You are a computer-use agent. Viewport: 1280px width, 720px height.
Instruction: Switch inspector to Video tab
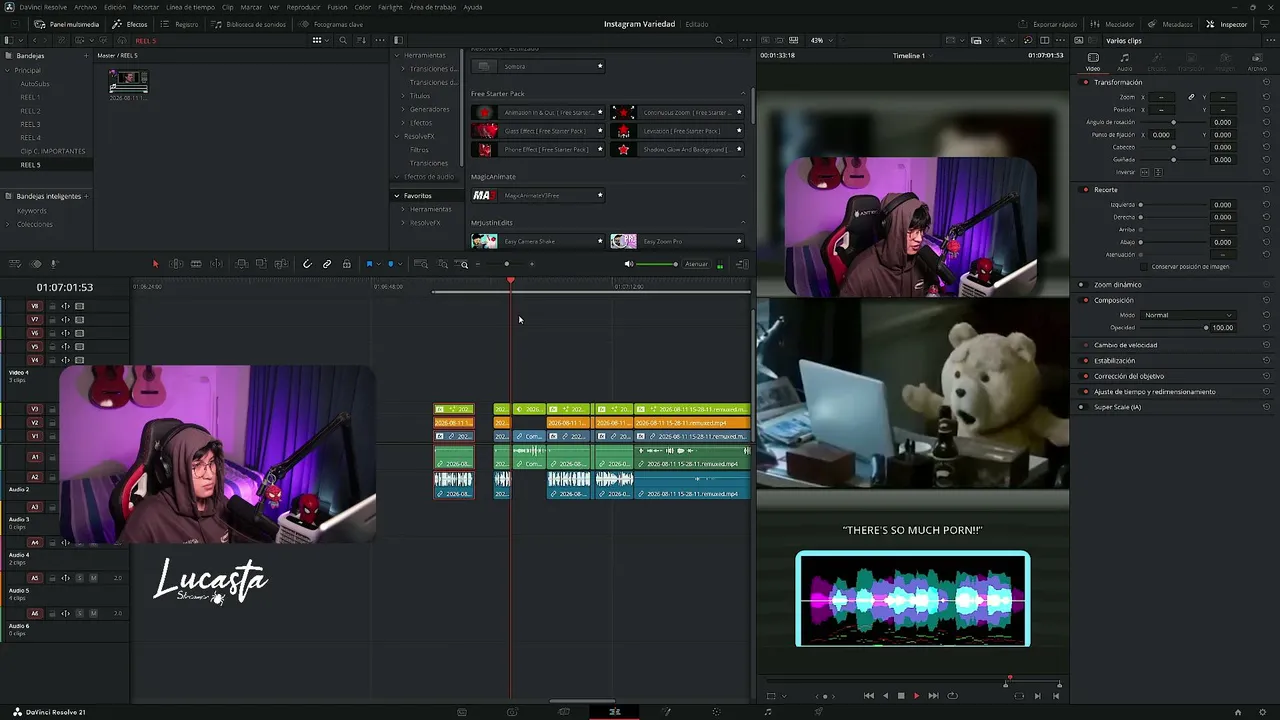1093,61
